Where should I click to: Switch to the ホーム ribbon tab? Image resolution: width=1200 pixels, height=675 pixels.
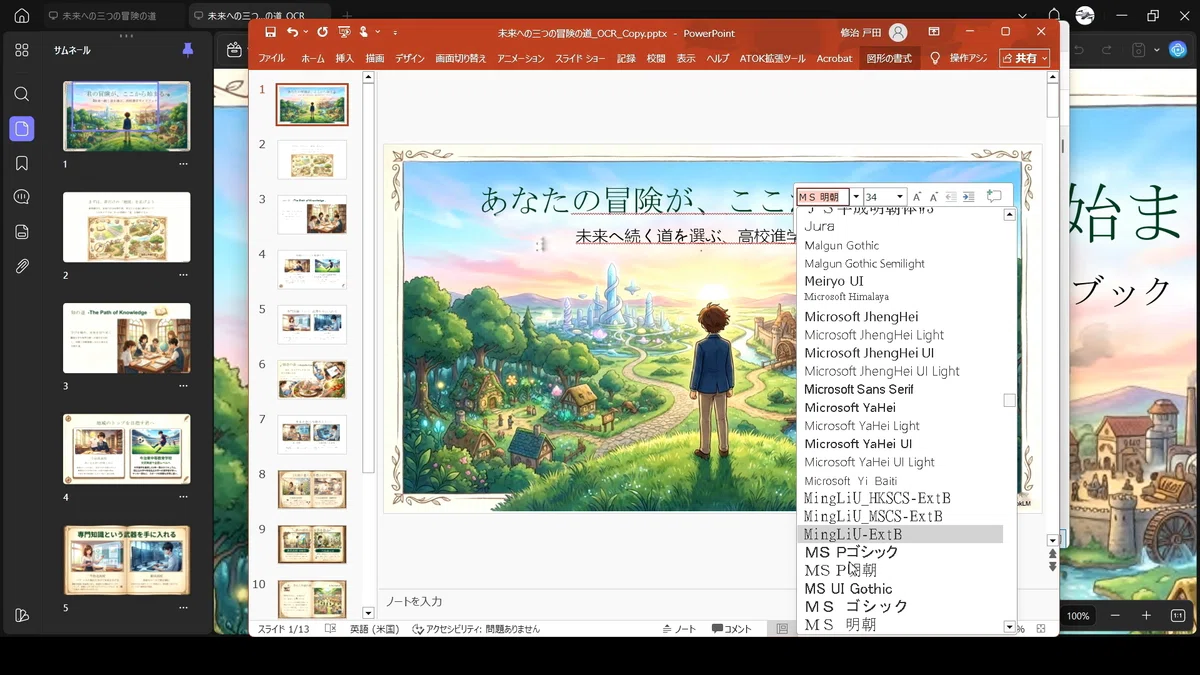pyautogui.click(x=313, y=58)
